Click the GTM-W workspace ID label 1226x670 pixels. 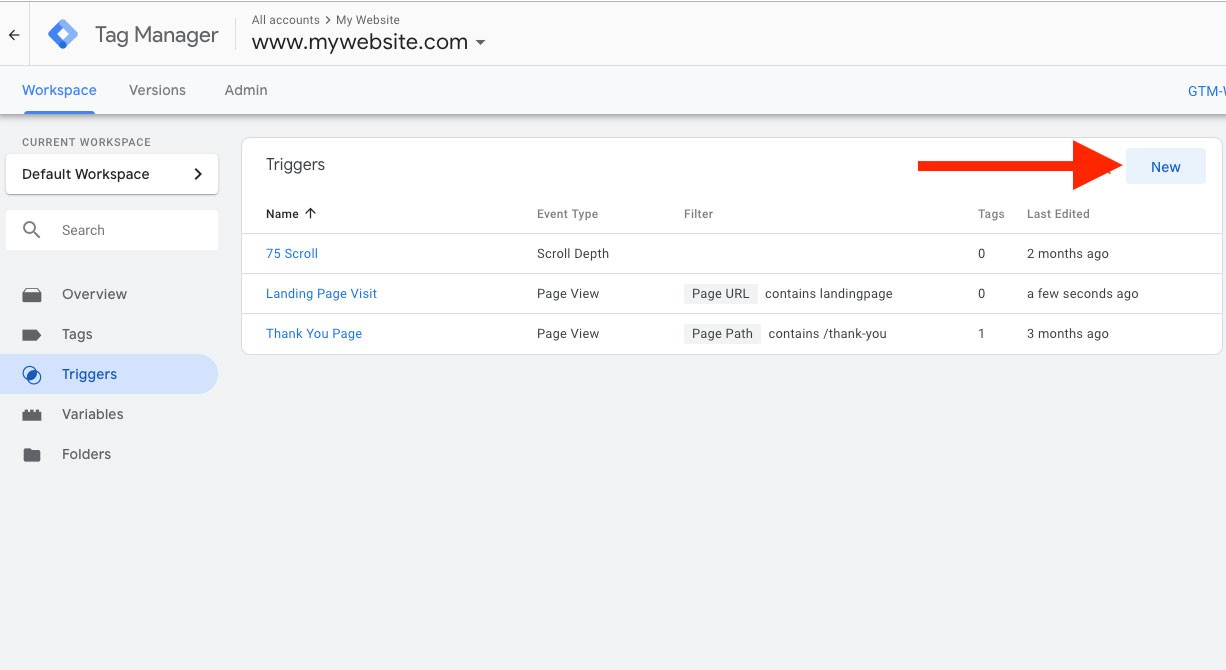(1208, 90)
